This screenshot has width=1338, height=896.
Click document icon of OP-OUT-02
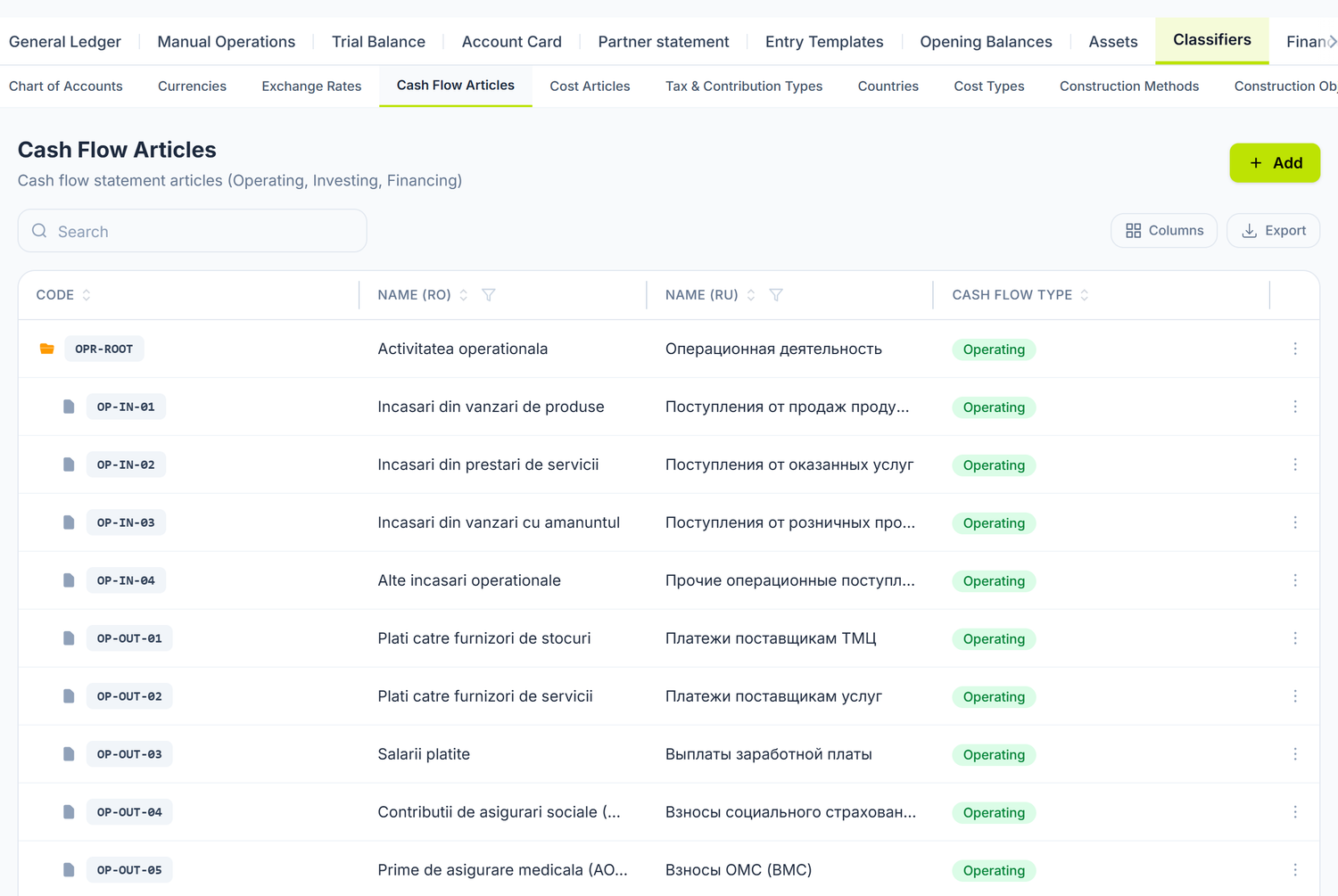69,696
